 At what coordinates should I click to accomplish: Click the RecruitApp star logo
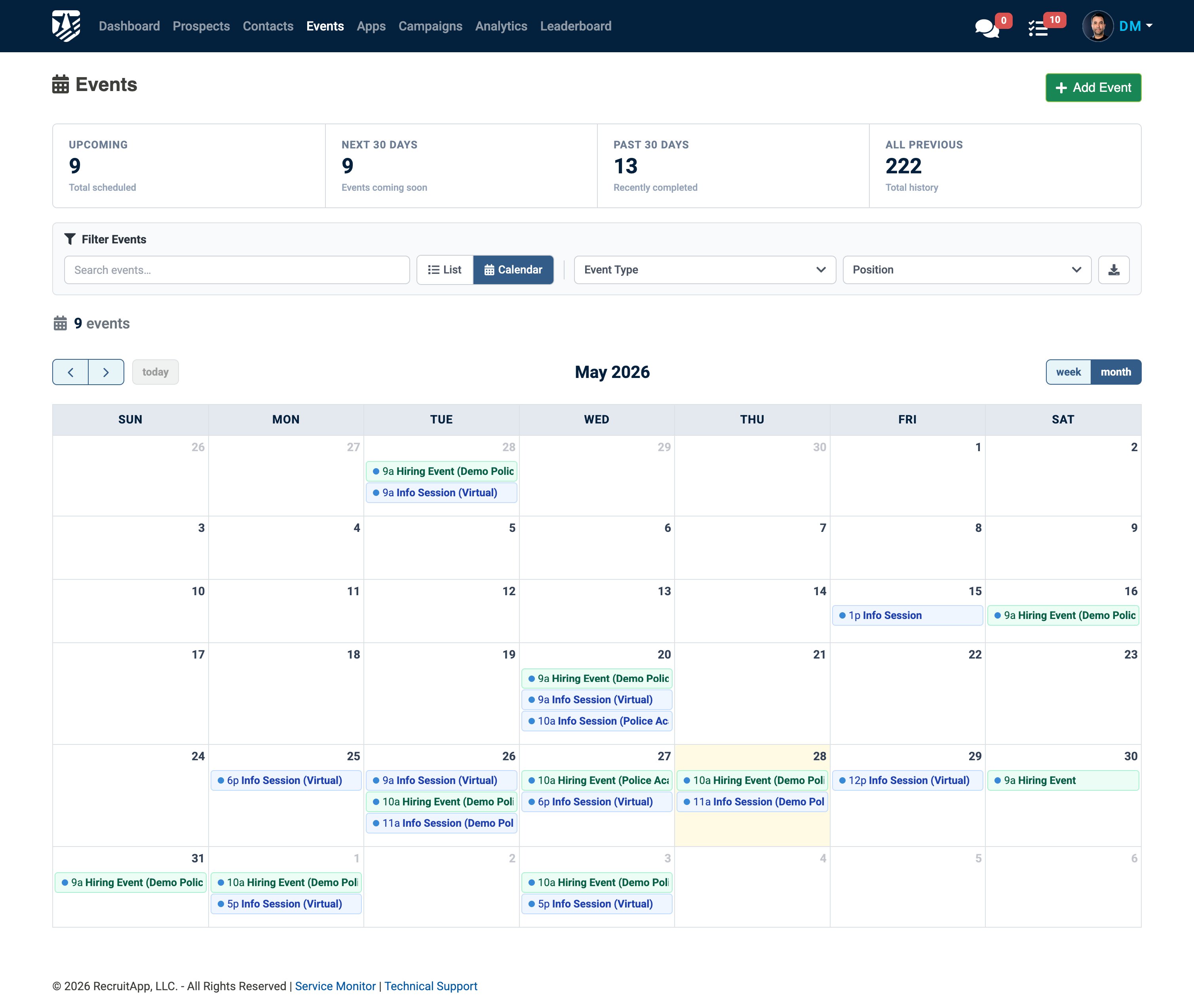(66, 26)
